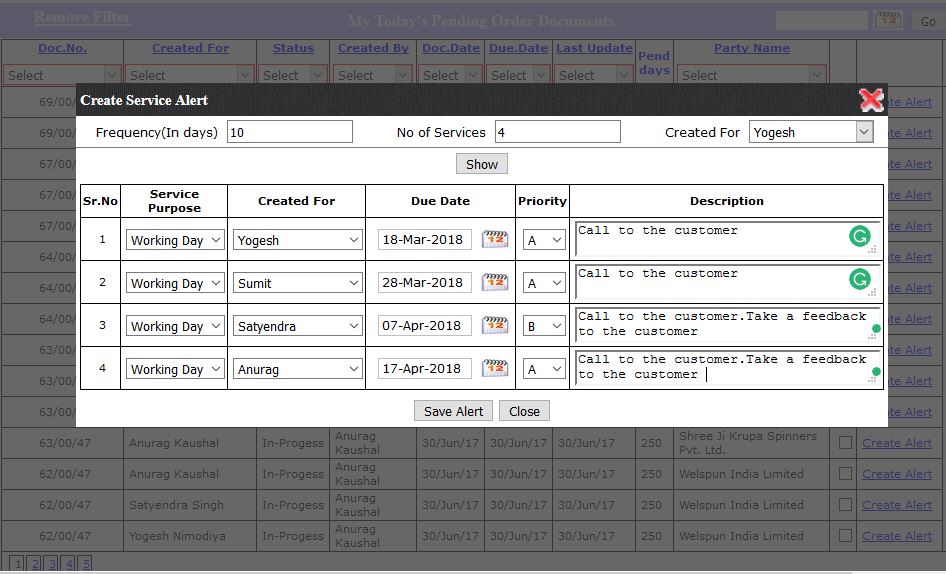Open calendar picker for row 3 due date

pyautogui.click(x=495, y=325)
